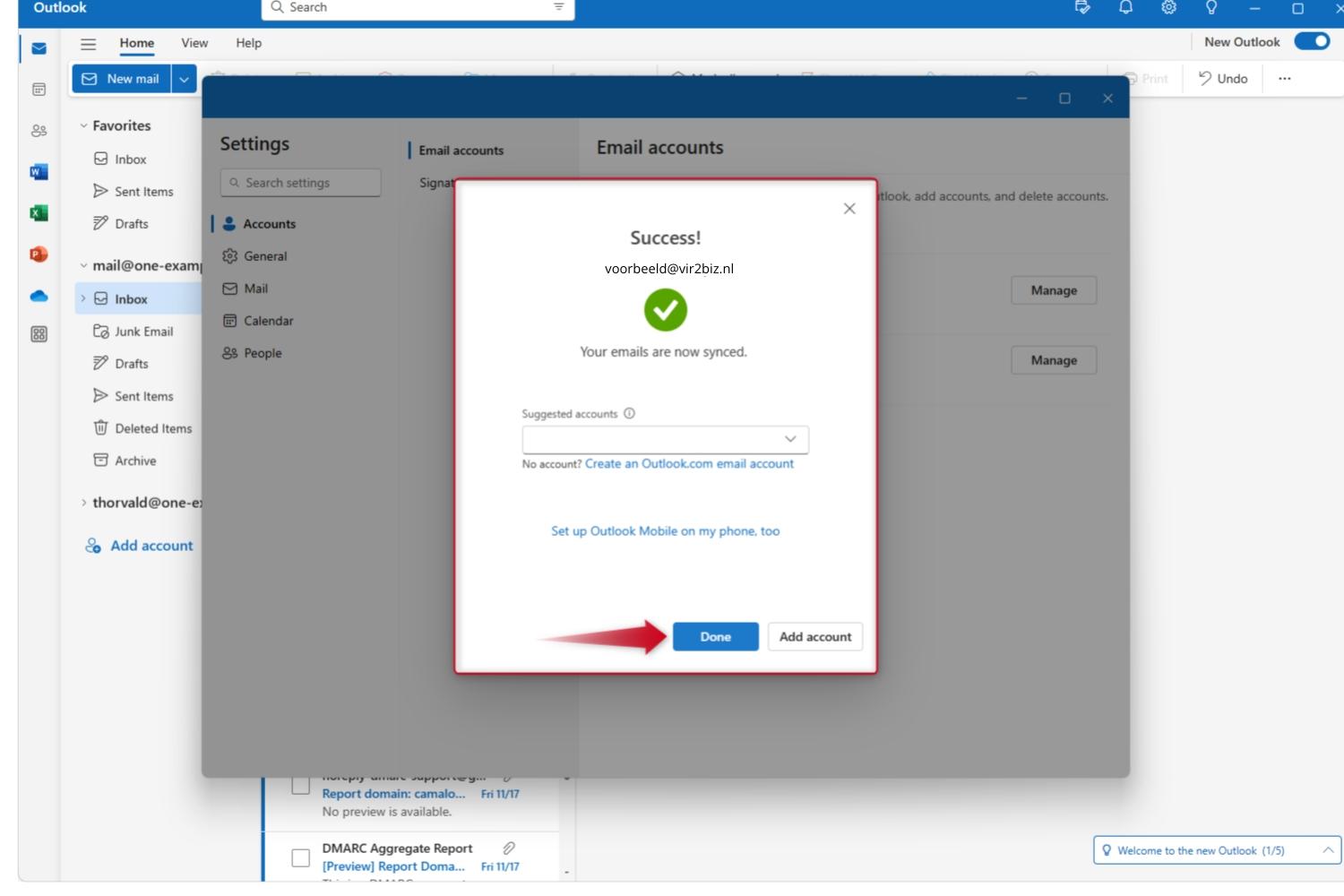Expand the Welcome to new Outlook tip
Screen dimensions: 1344x896
(1328, 850)
